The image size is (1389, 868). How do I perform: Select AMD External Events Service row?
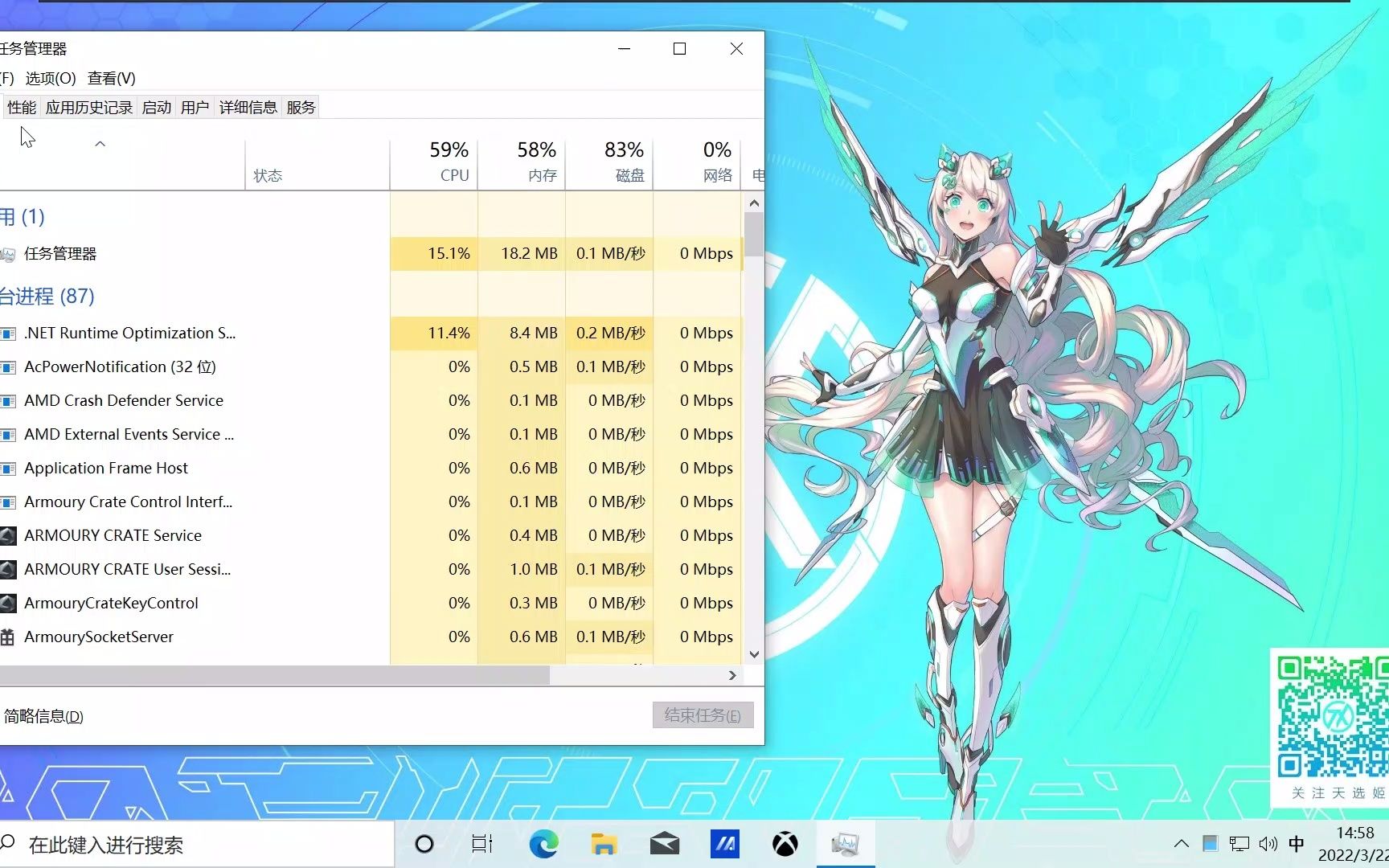click(x=370, y=434)
